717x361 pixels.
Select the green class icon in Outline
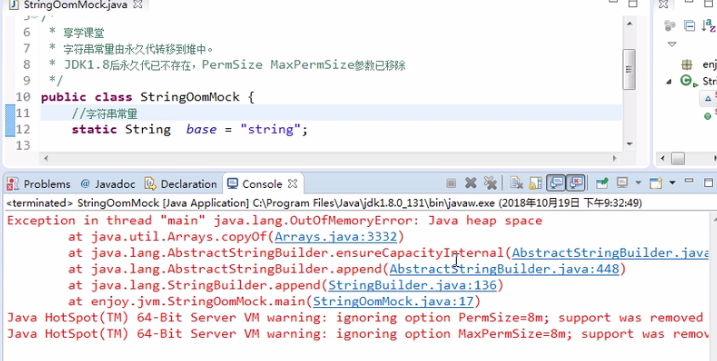[686, 81]
